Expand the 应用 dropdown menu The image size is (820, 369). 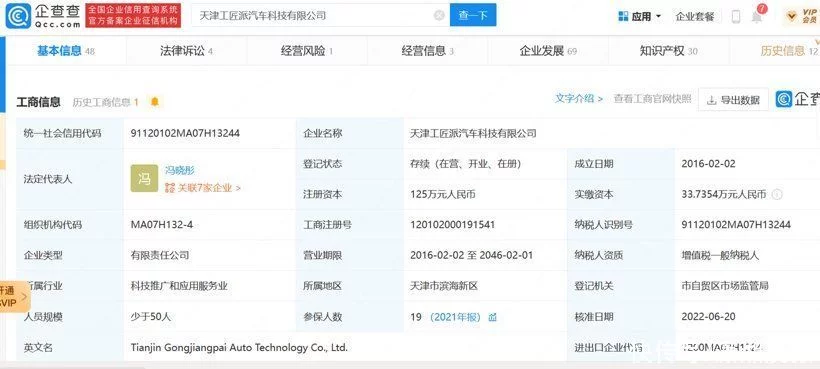click(x=639, y=16)
